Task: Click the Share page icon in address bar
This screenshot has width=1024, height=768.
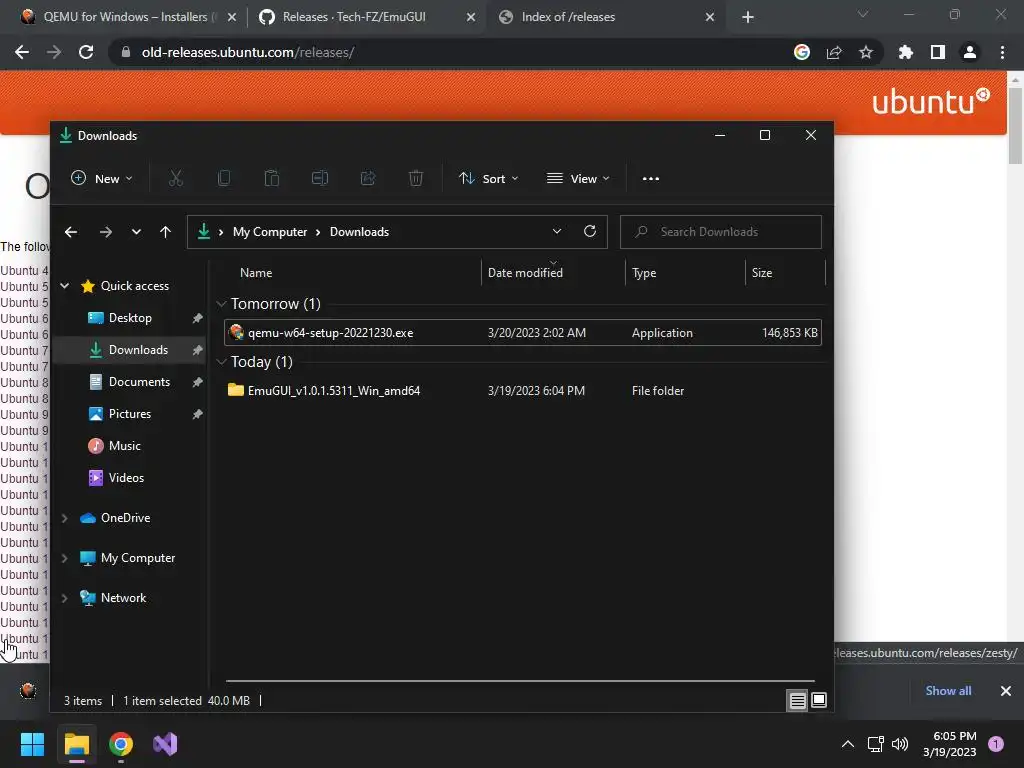Action: [x=834, y=52]
